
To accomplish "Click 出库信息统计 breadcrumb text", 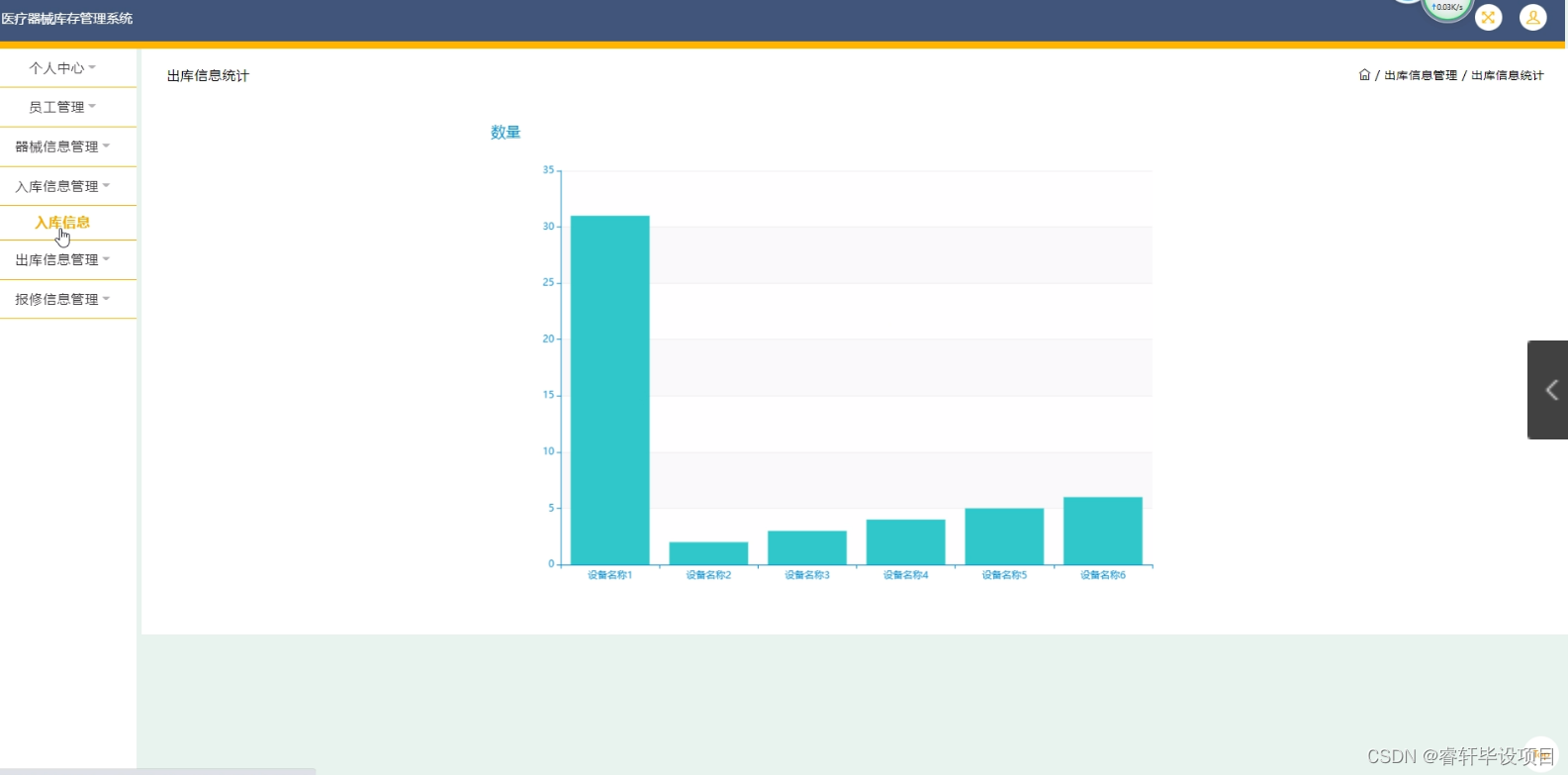I will [1508, 75].
